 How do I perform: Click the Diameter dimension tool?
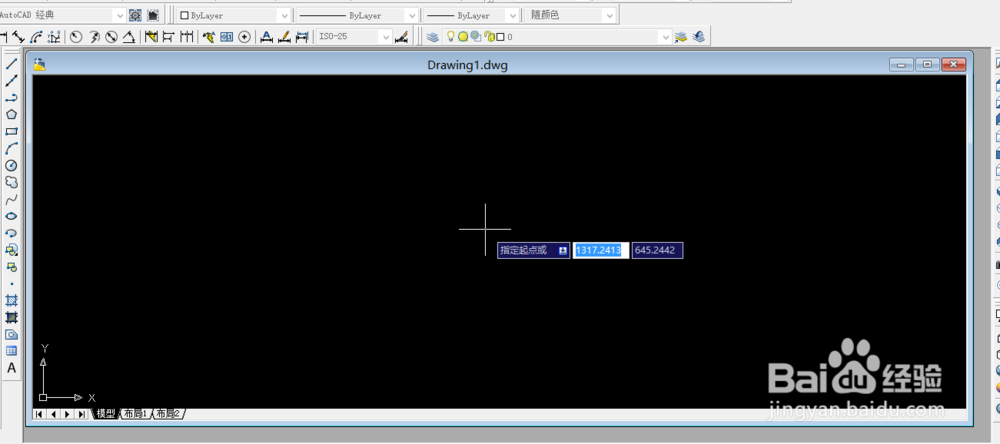111,37
